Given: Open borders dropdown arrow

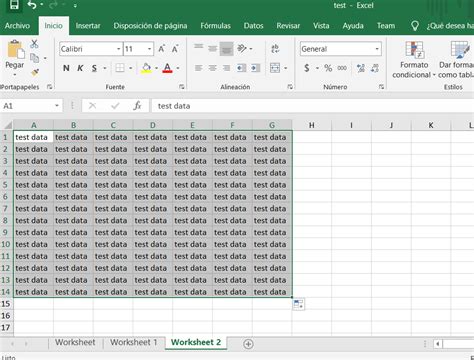Looking at the screenshot, I should click(130, 68).
